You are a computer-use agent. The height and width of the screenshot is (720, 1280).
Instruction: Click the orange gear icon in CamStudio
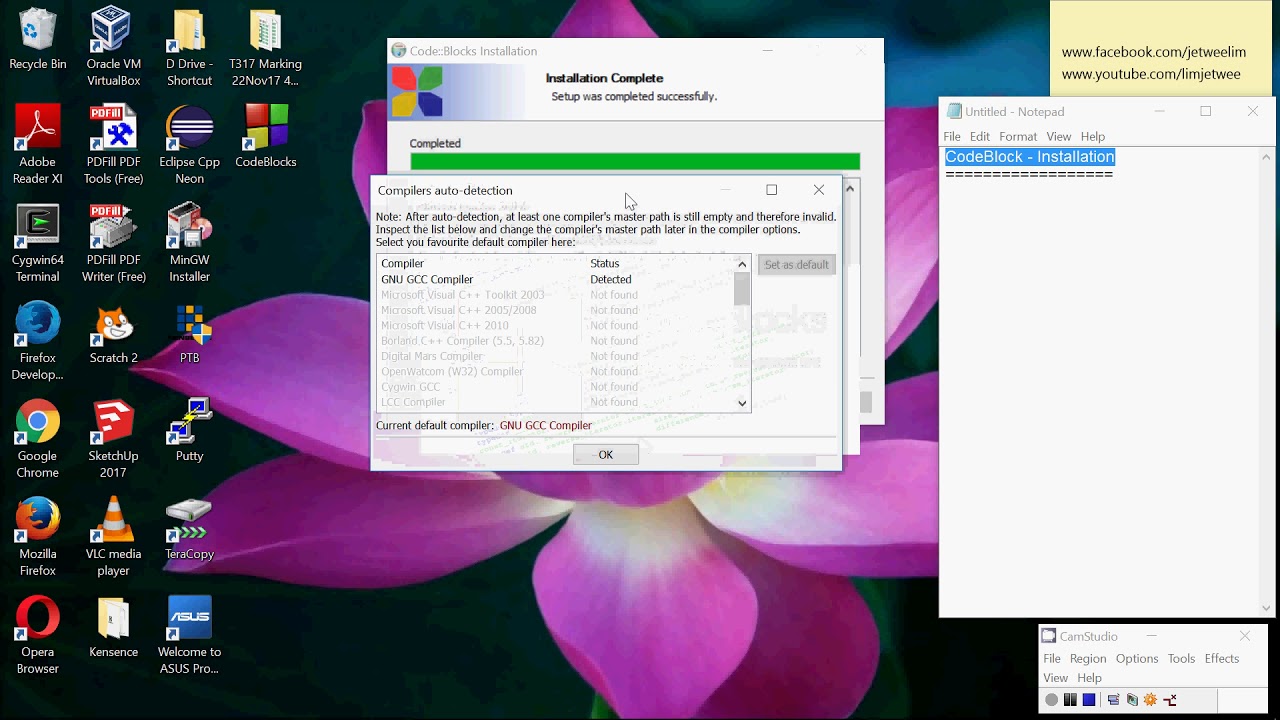tap(1150, 700)
